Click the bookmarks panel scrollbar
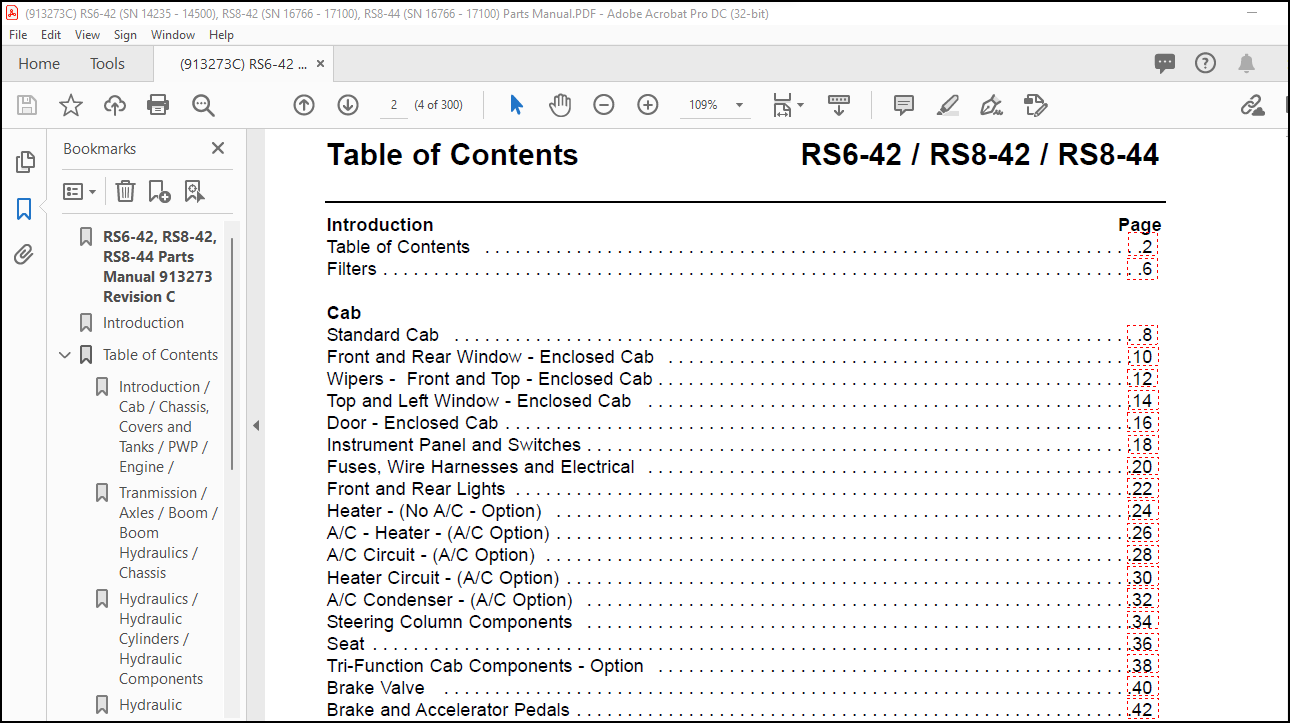Screen dimensions: 1290x723 pyautogui.click(x=232, y=353)
